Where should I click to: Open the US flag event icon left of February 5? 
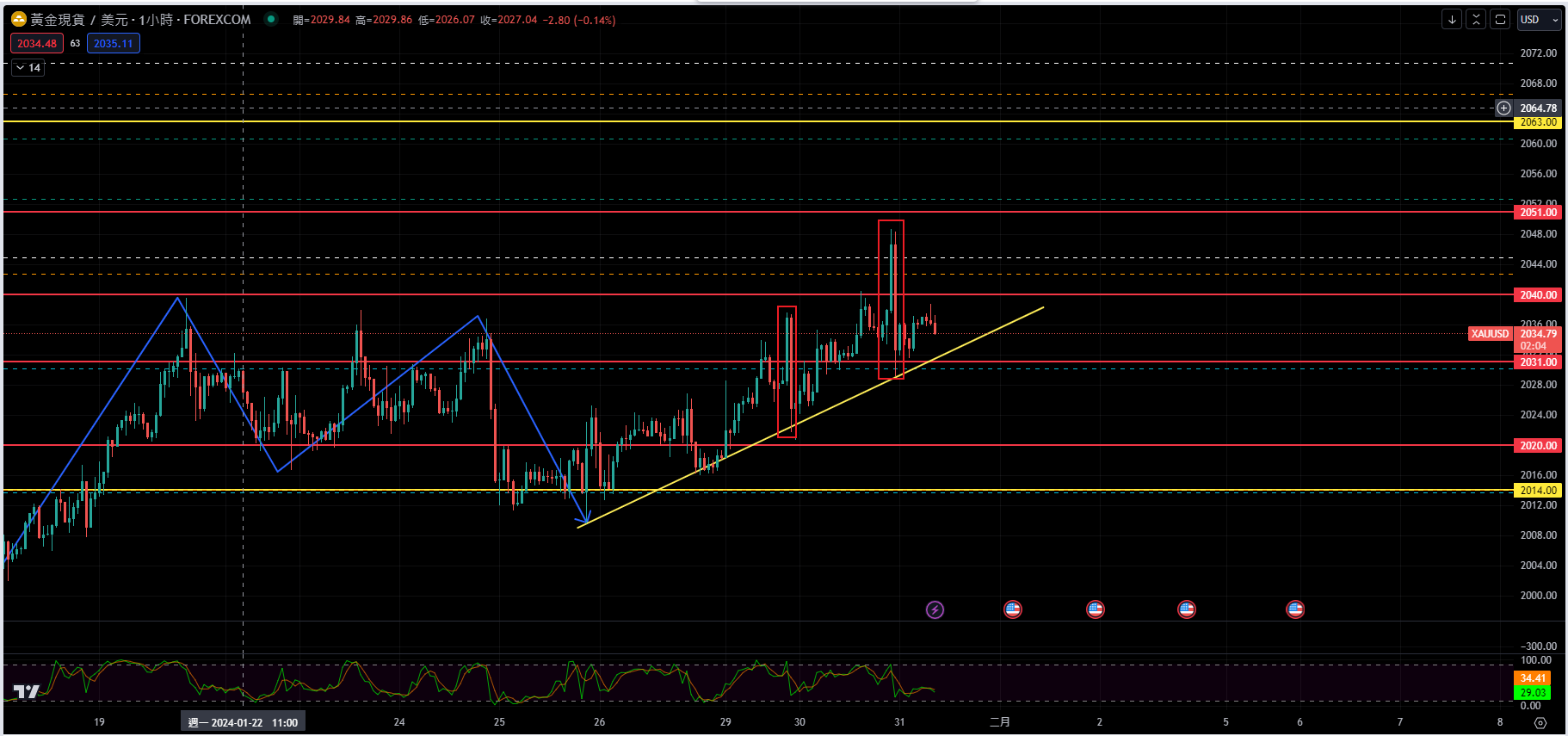coord(1187,609)
